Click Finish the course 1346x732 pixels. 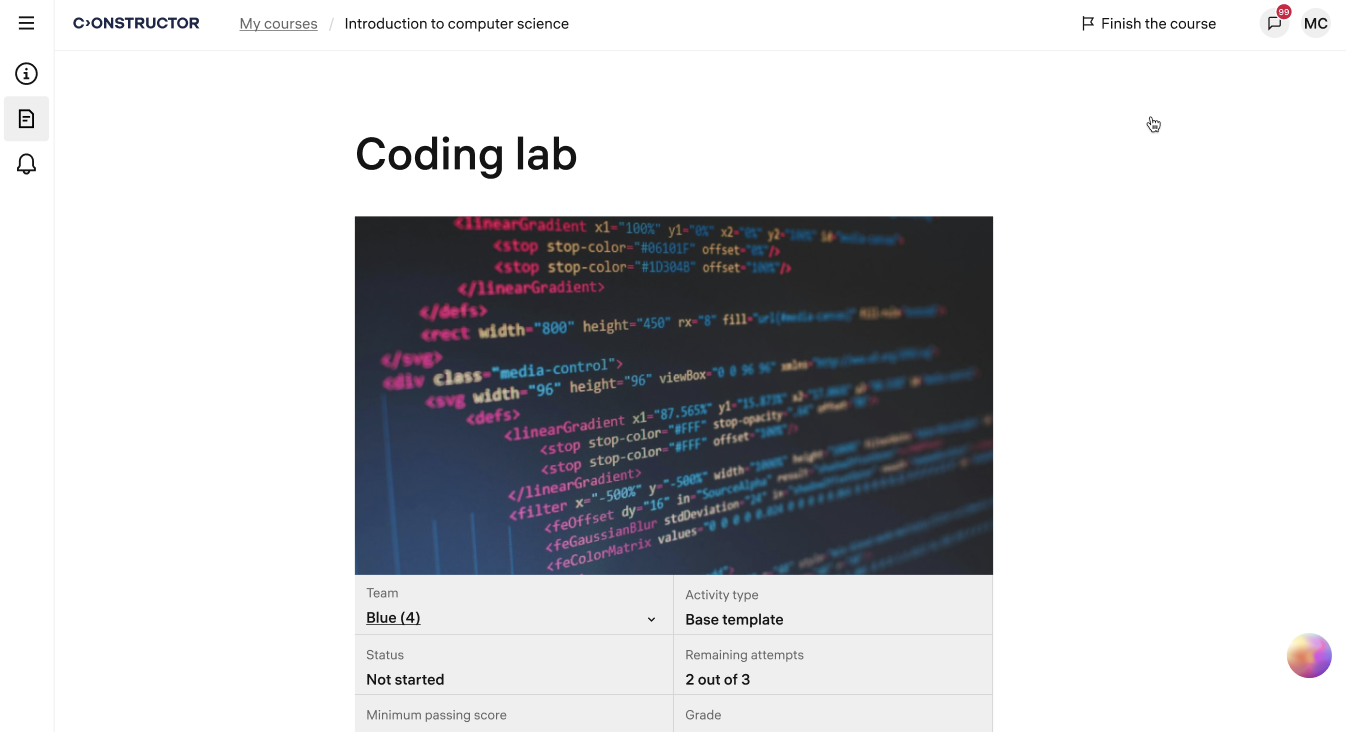point(1158,23)
